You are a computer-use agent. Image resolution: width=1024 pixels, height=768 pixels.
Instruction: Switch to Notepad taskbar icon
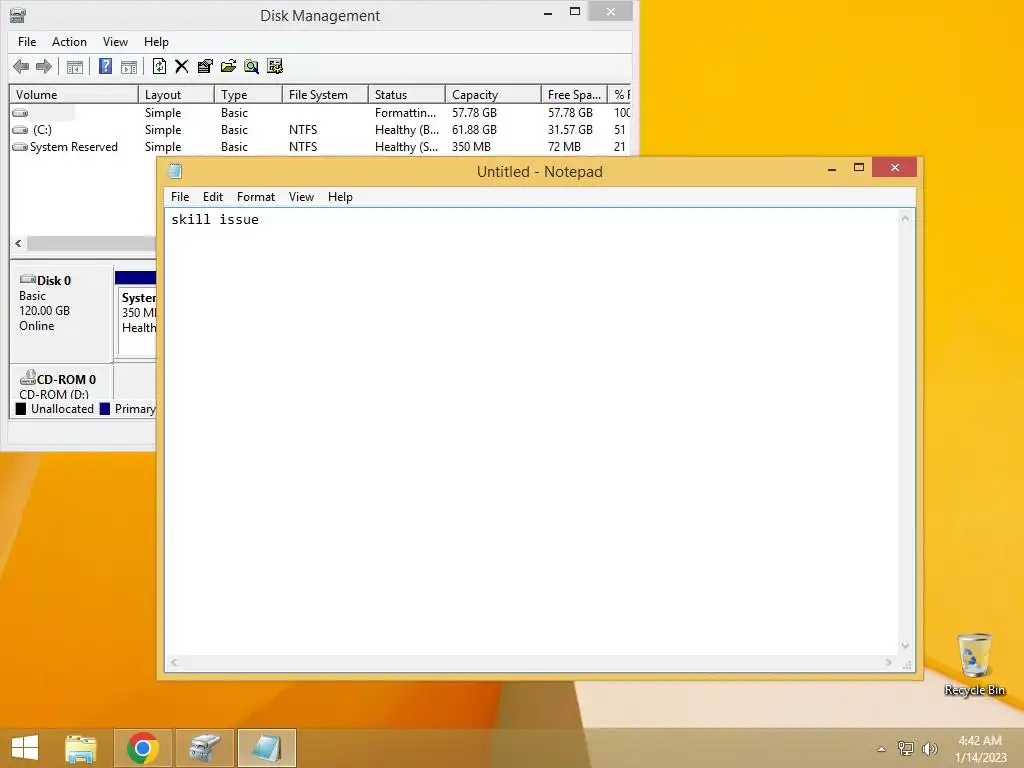(x=266, y=748)
